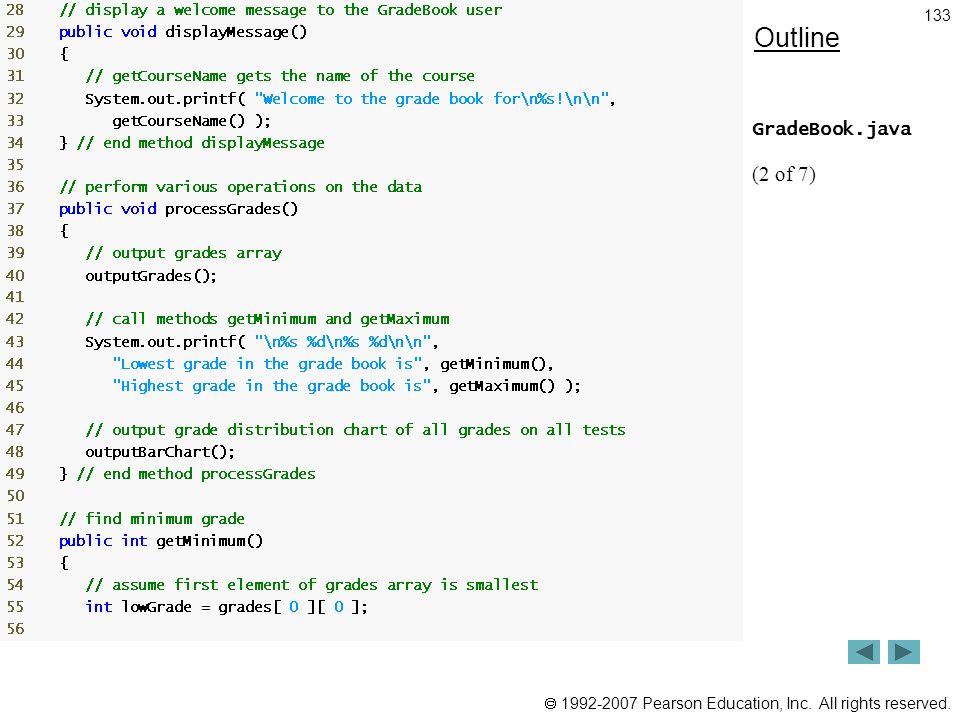
Task: Click the opening brace on line 53
Action: 64,563
